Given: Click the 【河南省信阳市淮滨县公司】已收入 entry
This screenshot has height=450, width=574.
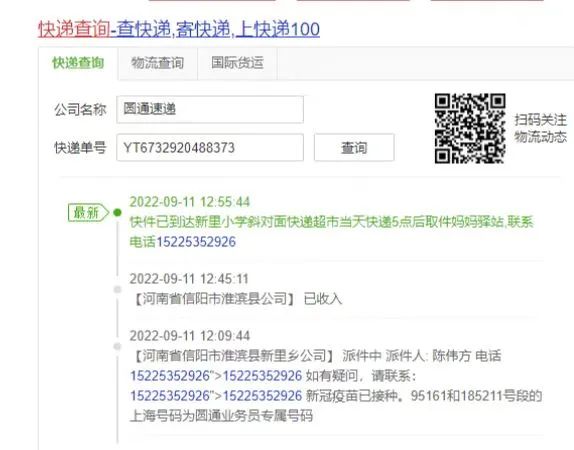Looking at the screenshot, I should (x=236, y=299).
